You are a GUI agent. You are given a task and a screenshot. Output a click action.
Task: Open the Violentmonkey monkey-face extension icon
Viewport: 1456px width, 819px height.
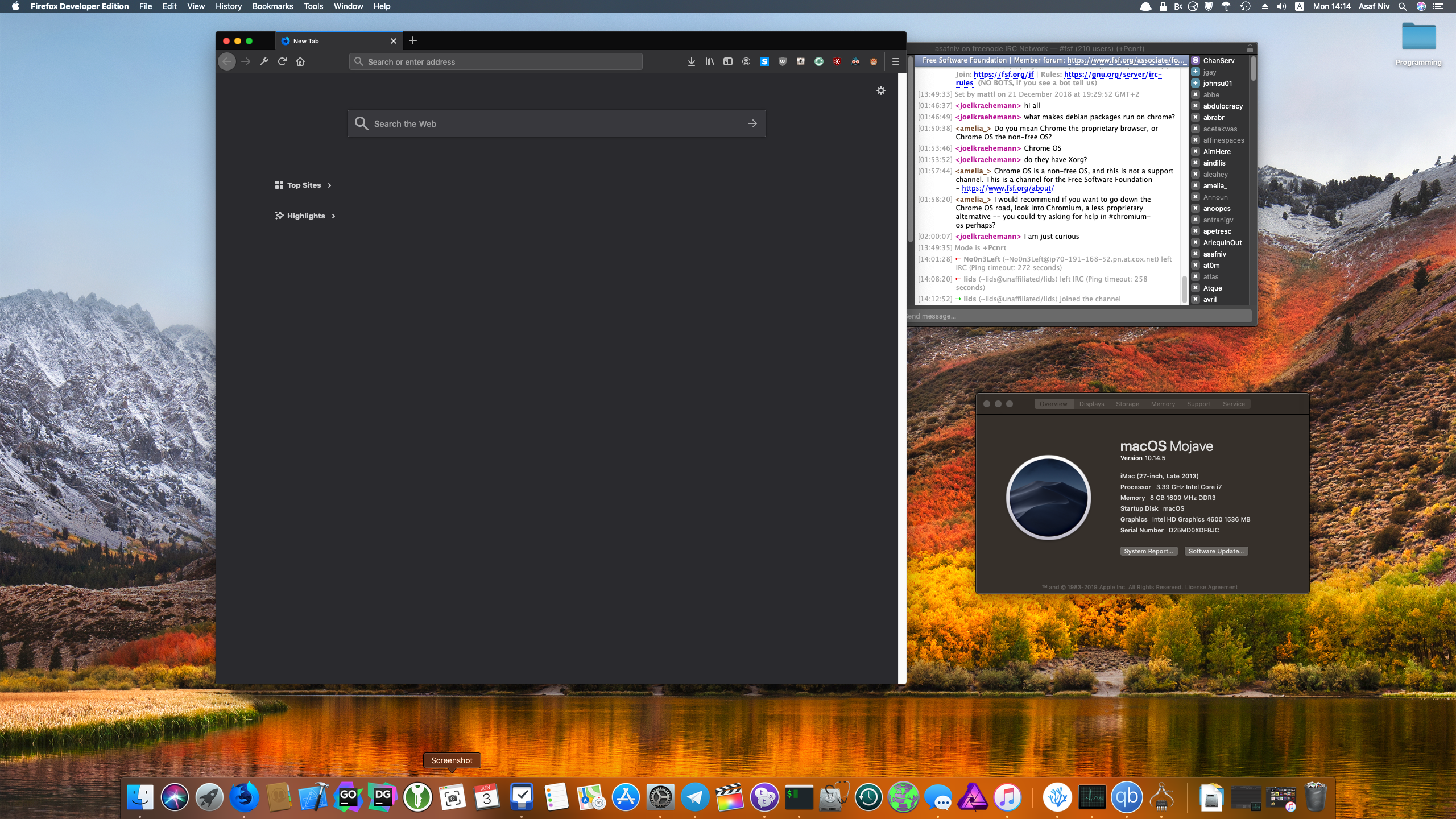[x=873, y=61]
